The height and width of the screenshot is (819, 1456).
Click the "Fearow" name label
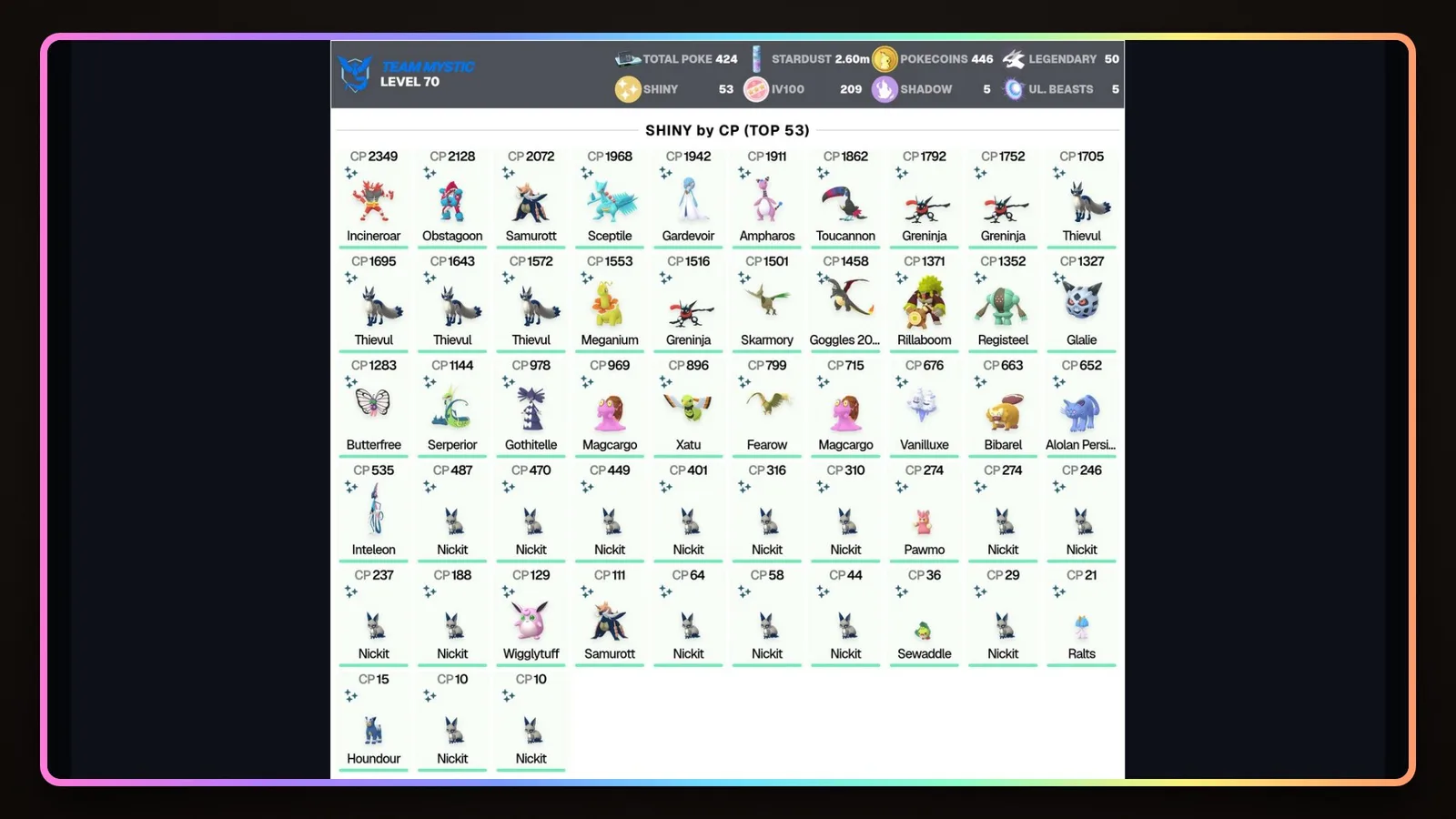(767, 445)
